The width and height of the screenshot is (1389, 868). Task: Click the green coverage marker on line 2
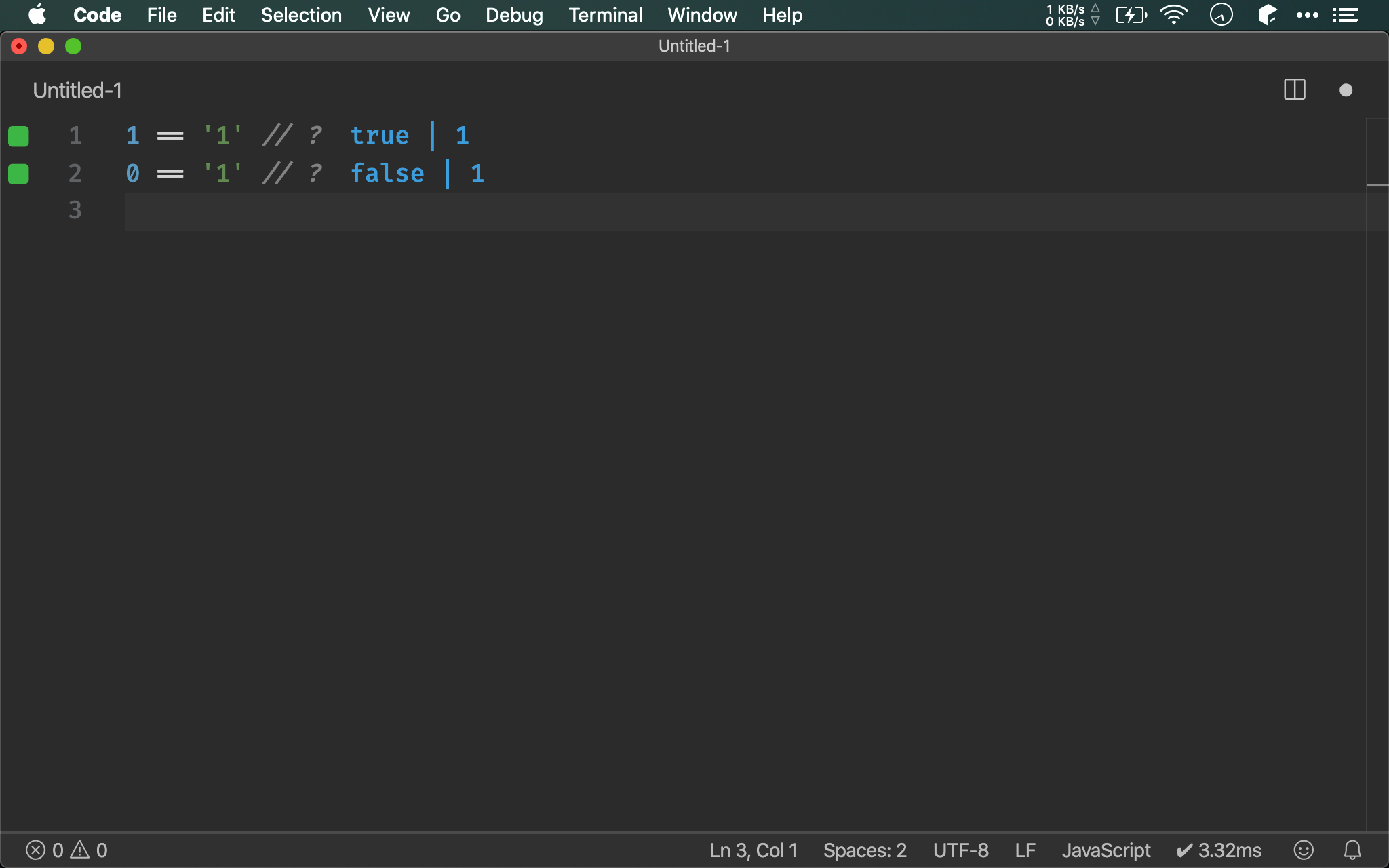18,174
